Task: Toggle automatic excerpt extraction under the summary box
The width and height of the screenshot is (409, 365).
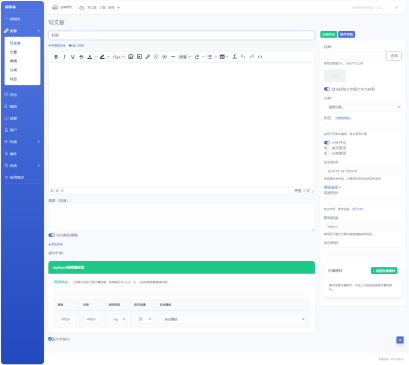Action: [51, 235]
